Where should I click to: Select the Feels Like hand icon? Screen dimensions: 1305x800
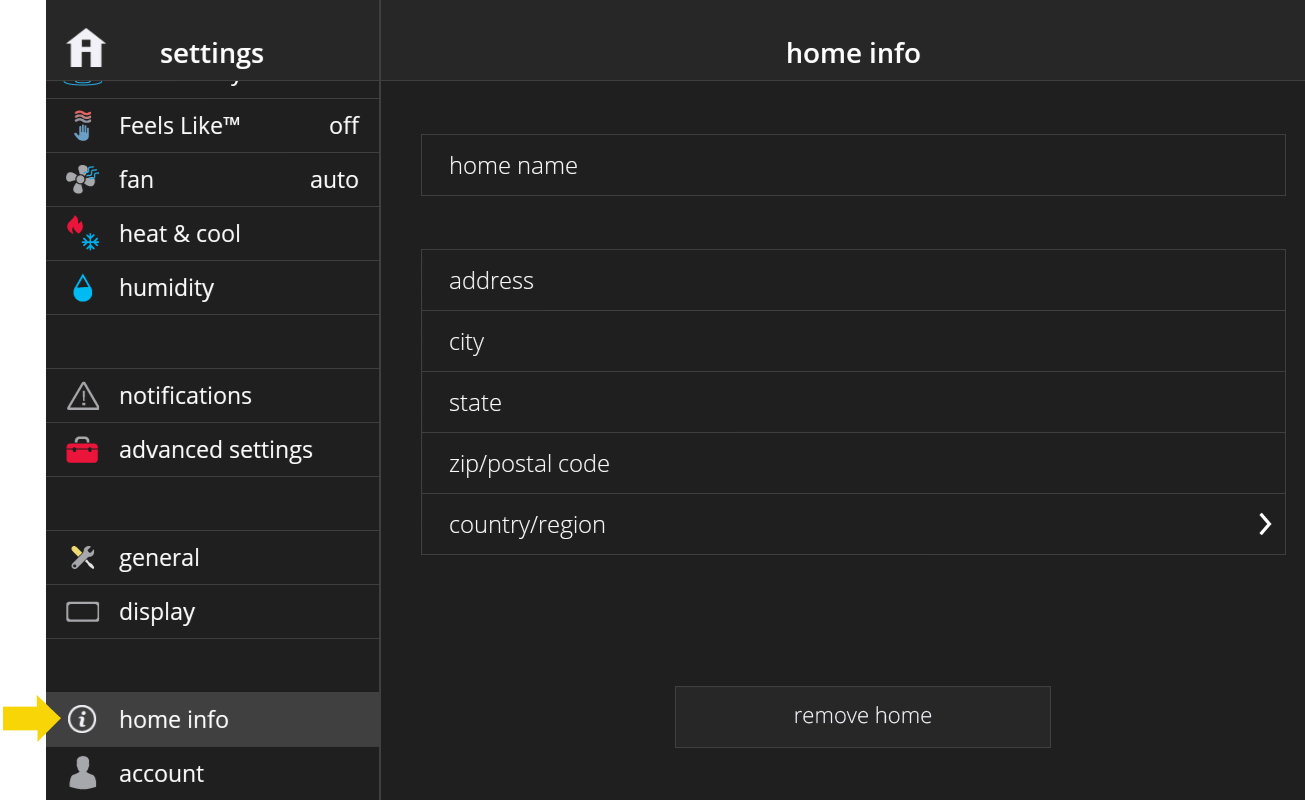tap(83, 126)
